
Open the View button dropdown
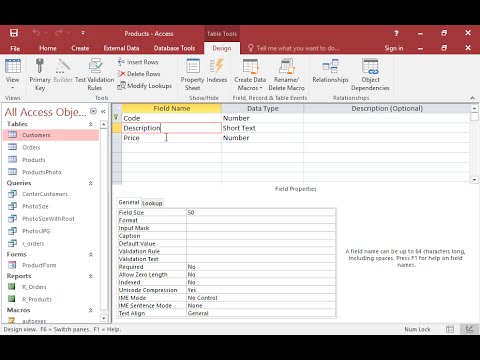[12, 88]
